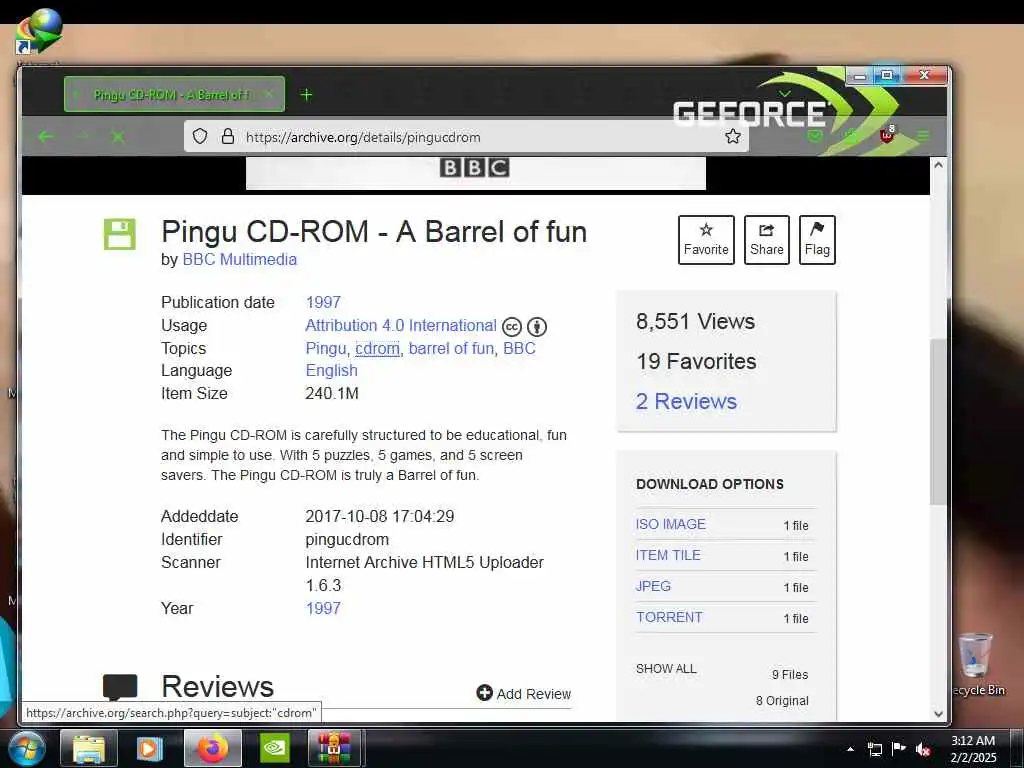The width and height of the screenshot is (1024, 768).
Task: Open the Windows Start menu
Action: click(25, 748)
